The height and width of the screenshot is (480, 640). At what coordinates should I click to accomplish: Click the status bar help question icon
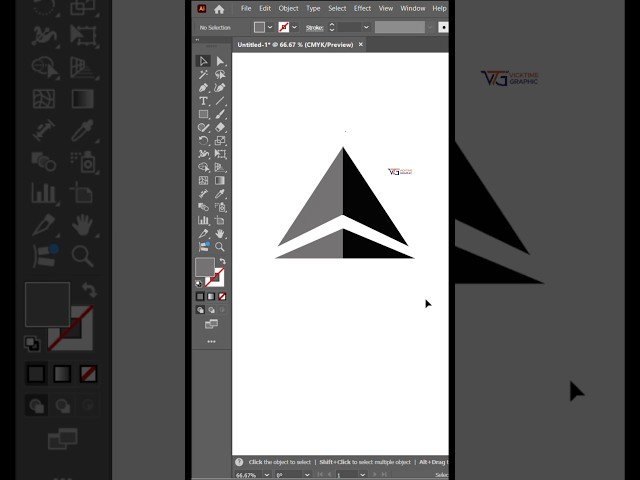click(239, 462)
